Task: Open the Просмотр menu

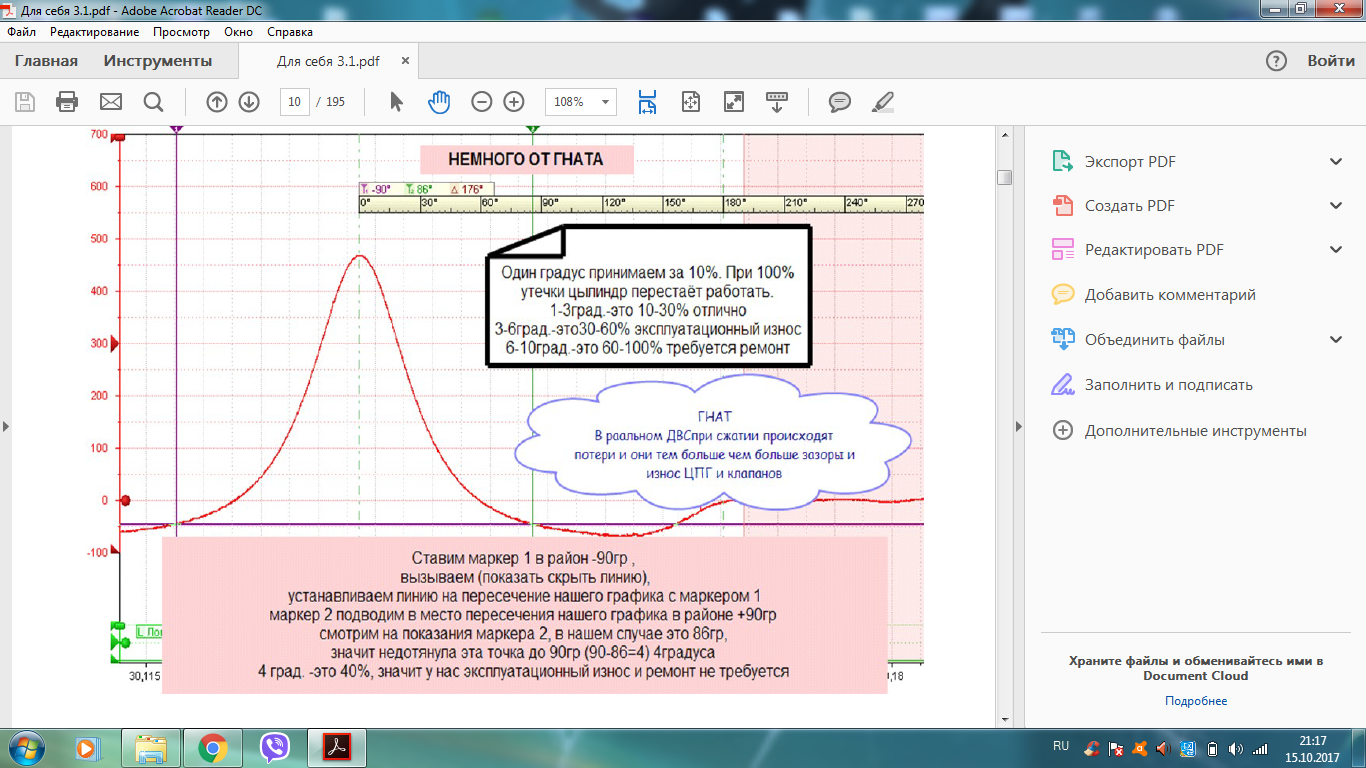Action: pyautogui.click(x=181, y=32)
